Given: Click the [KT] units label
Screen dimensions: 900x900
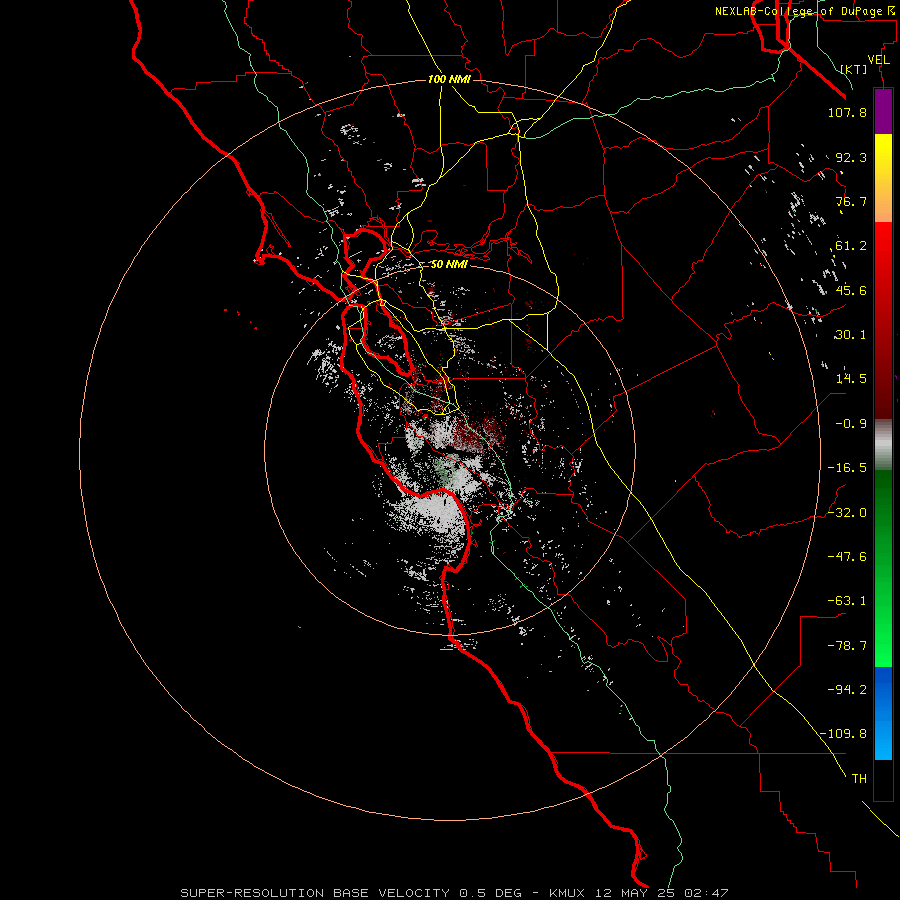Looking at the screenshot, I should pos(854,69).
